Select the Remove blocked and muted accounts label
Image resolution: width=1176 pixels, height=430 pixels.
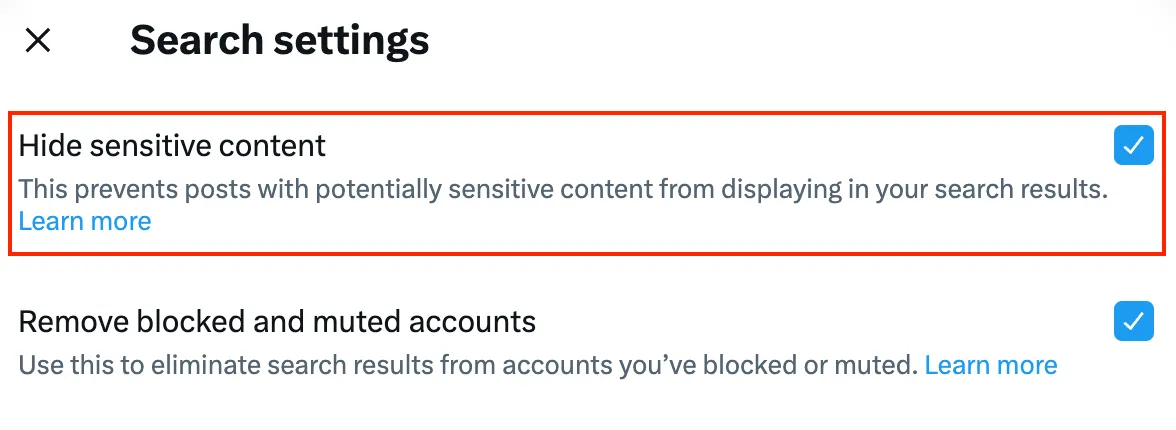pos(277,322)
